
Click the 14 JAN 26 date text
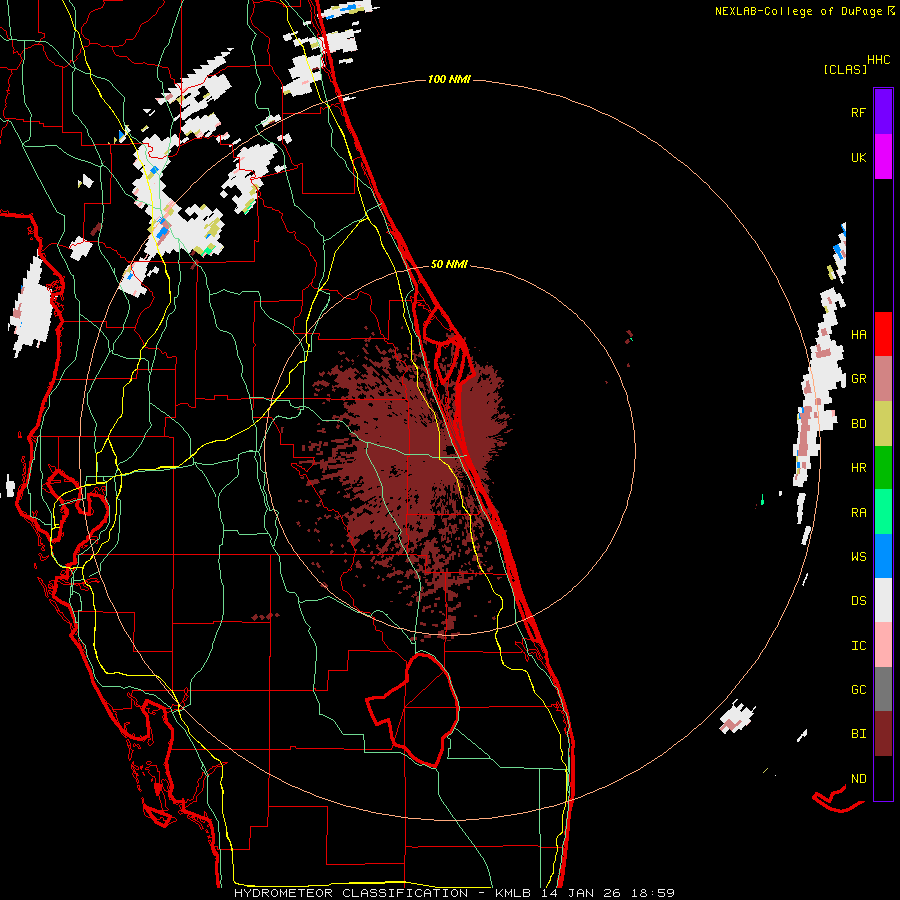[581, 893]
